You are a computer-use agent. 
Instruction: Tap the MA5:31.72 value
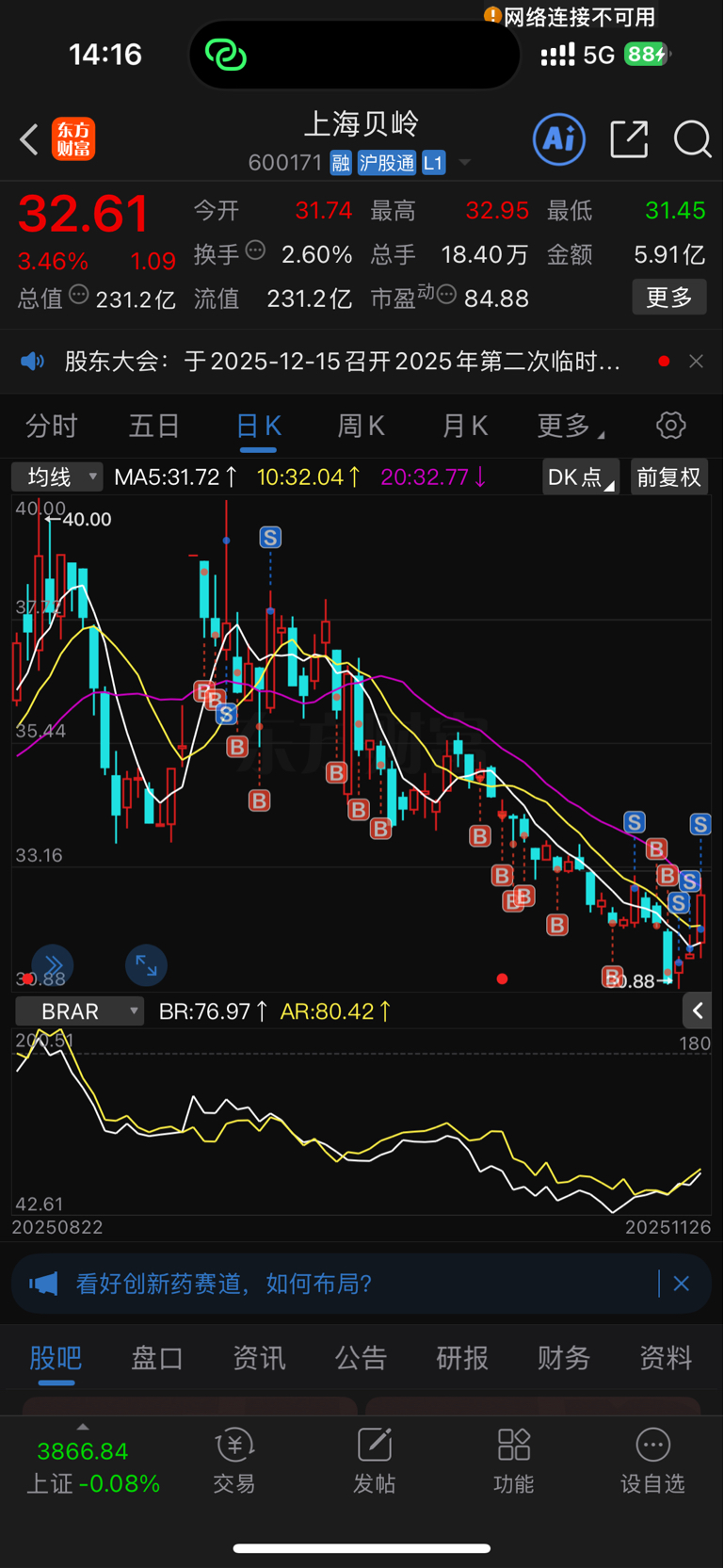pos(175,477)
